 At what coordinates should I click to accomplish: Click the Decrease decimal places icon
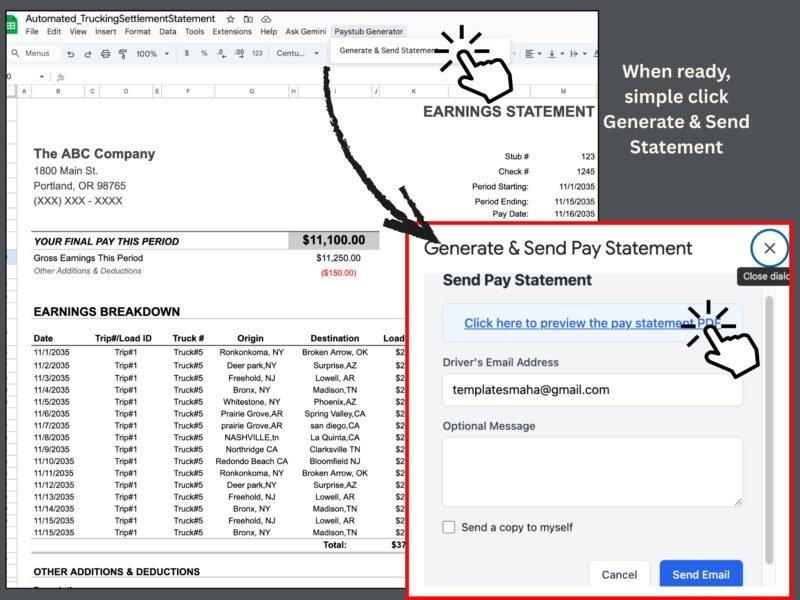[x=221, y=53]
